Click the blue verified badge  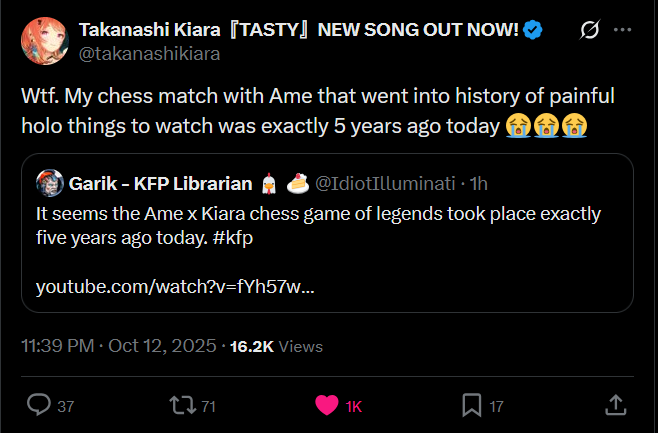534,31
